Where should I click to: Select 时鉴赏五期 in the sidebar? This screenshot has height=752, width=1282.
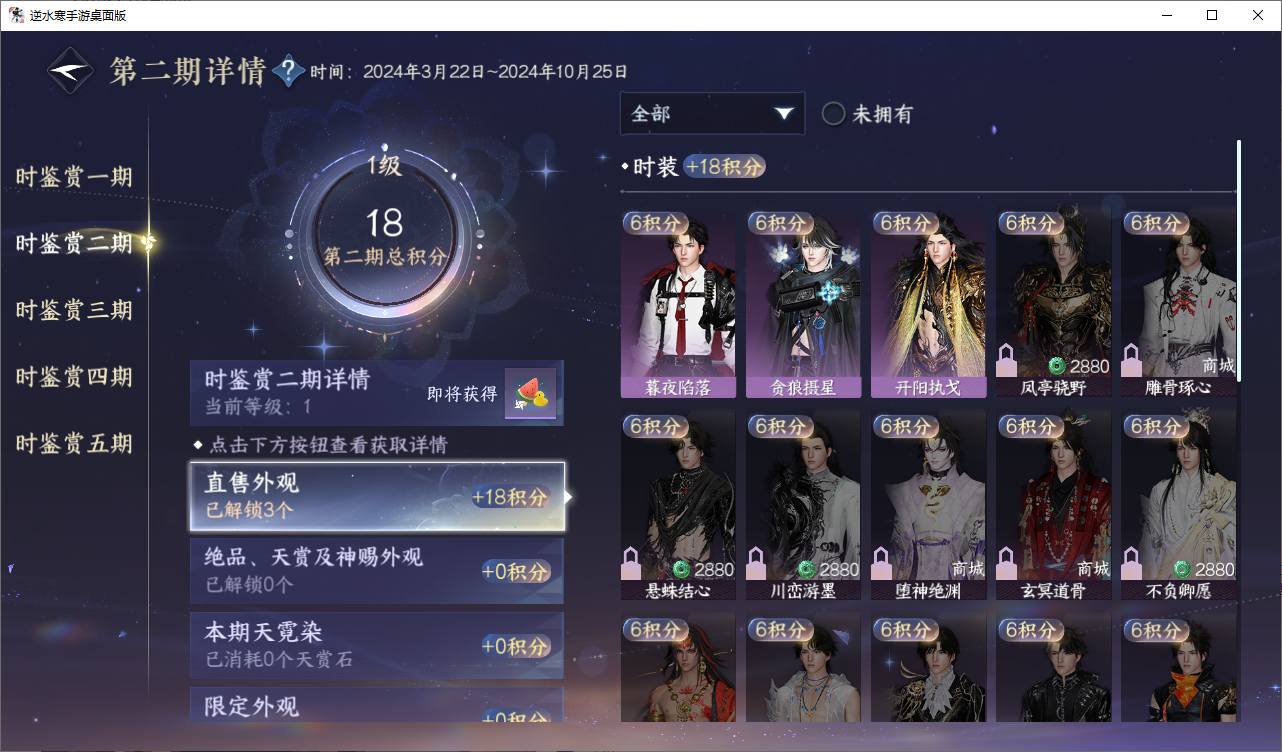pyautogui.click(x=74, y=443)
